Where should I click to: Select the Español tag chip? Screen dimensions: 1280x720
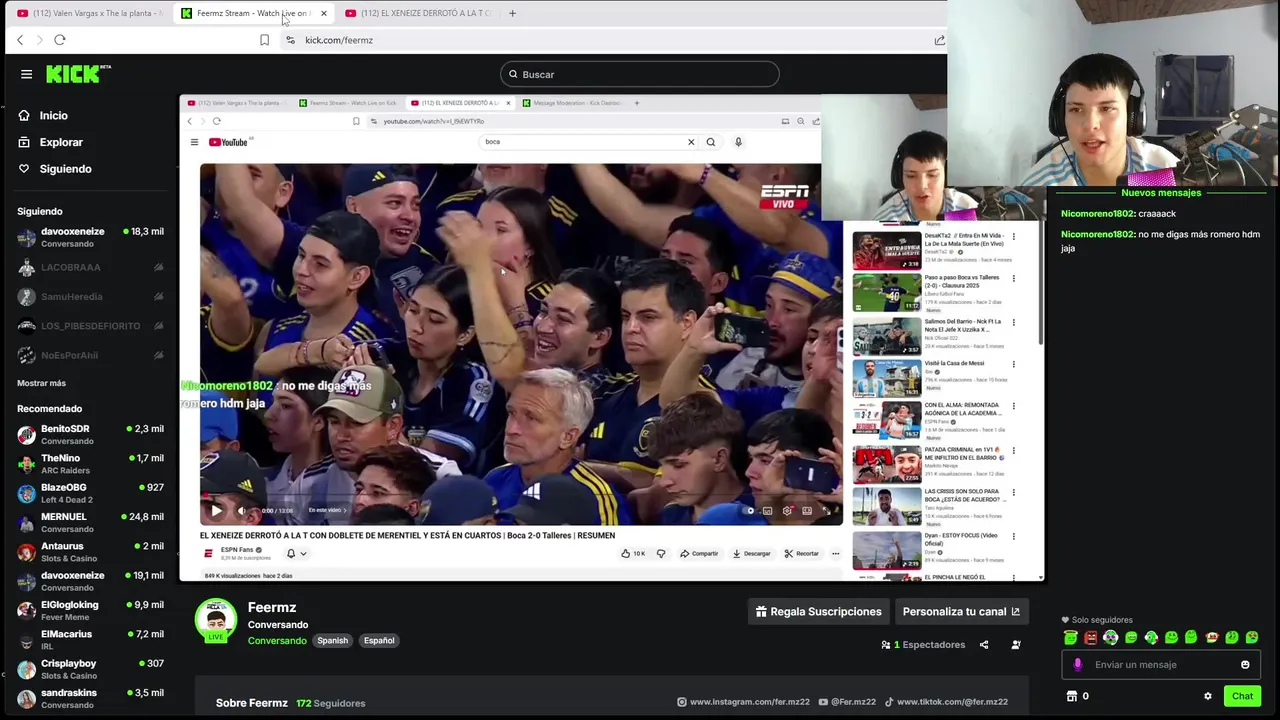(x=379, y=641)
